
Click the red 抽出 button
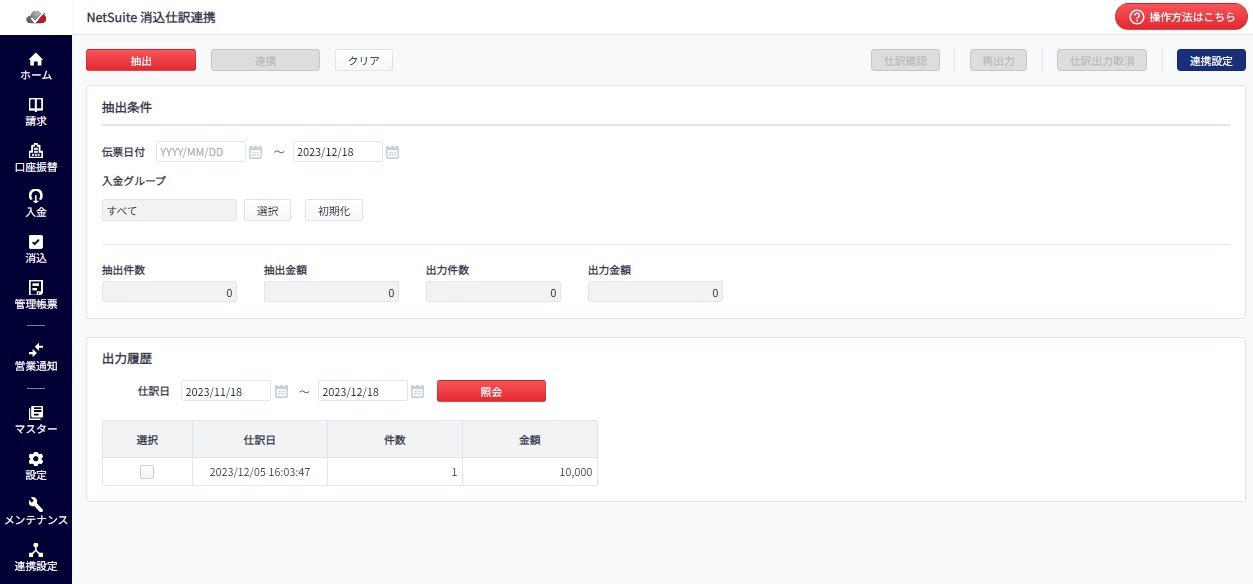pos(141,60)
